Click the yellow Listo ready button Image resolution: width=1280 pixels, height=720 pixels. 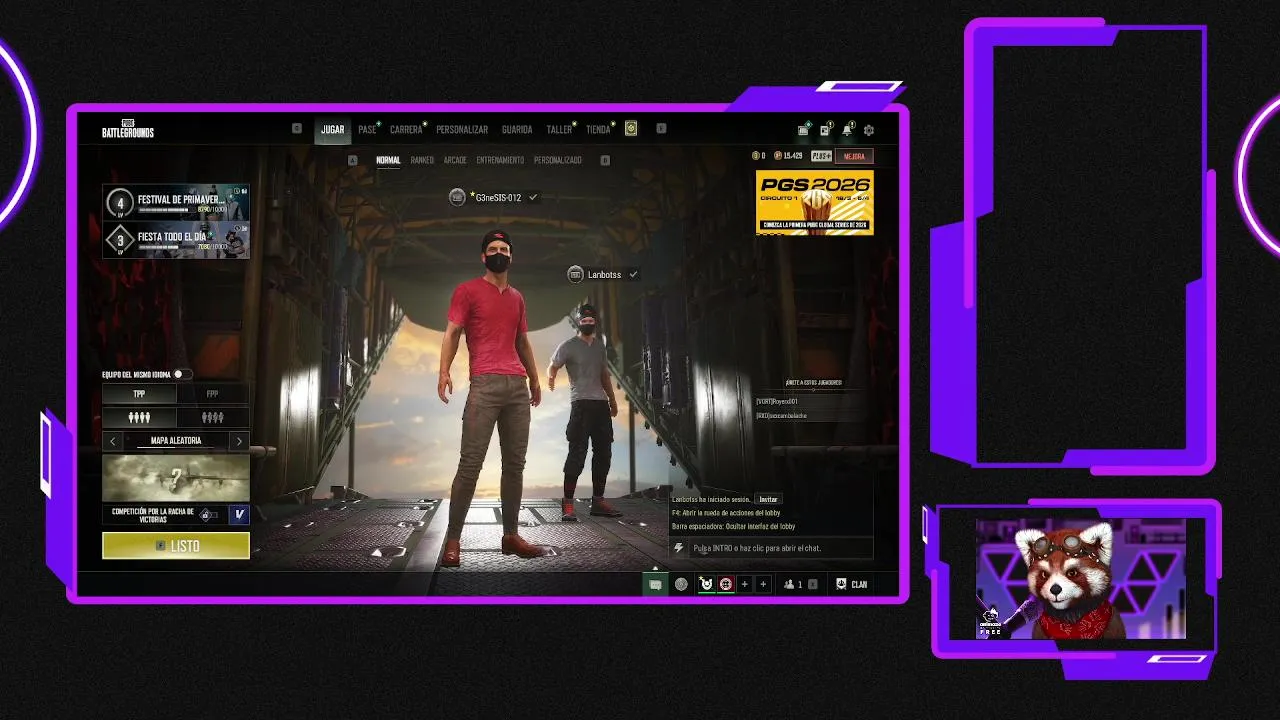(x=176, y=546)
